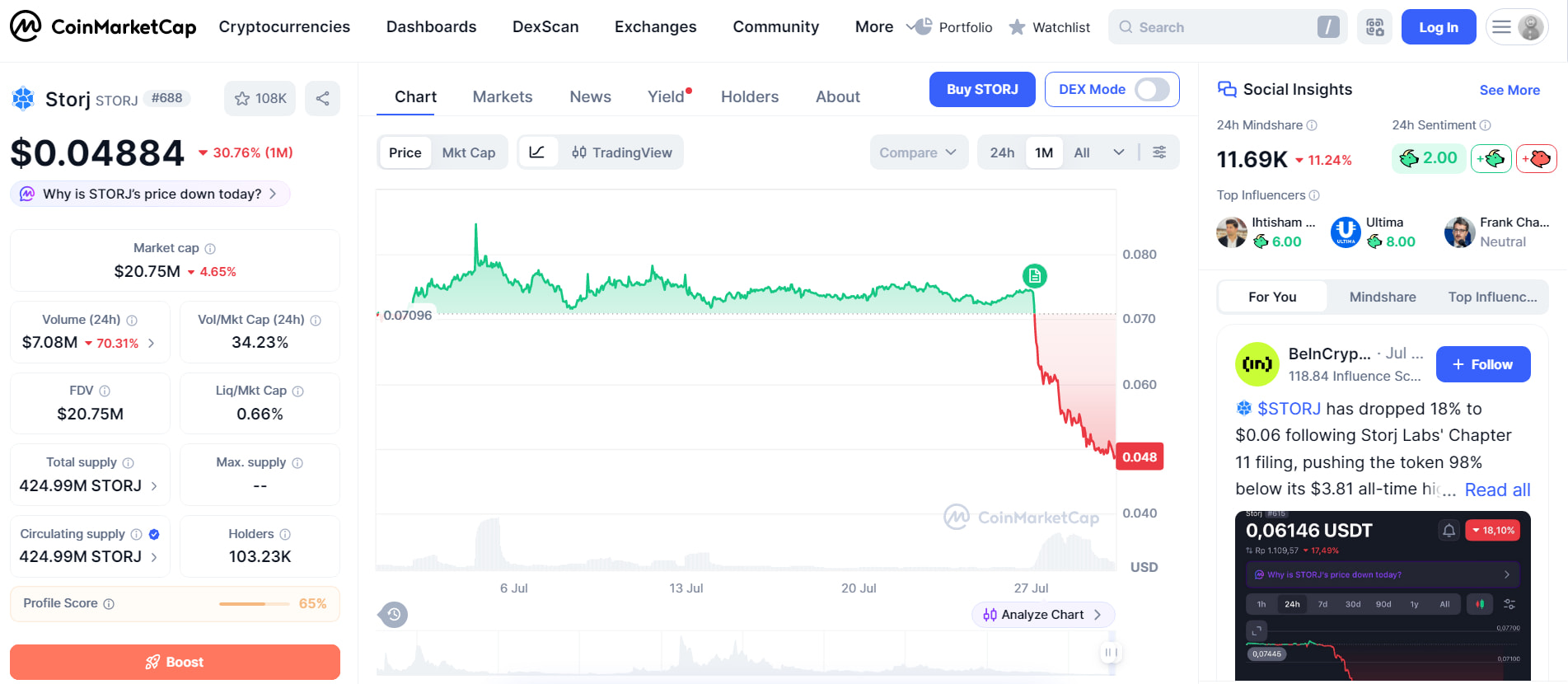This screenshot has height=684, width=1568.
Task: Click the Buy STORJ button
Action: [982, 89]
